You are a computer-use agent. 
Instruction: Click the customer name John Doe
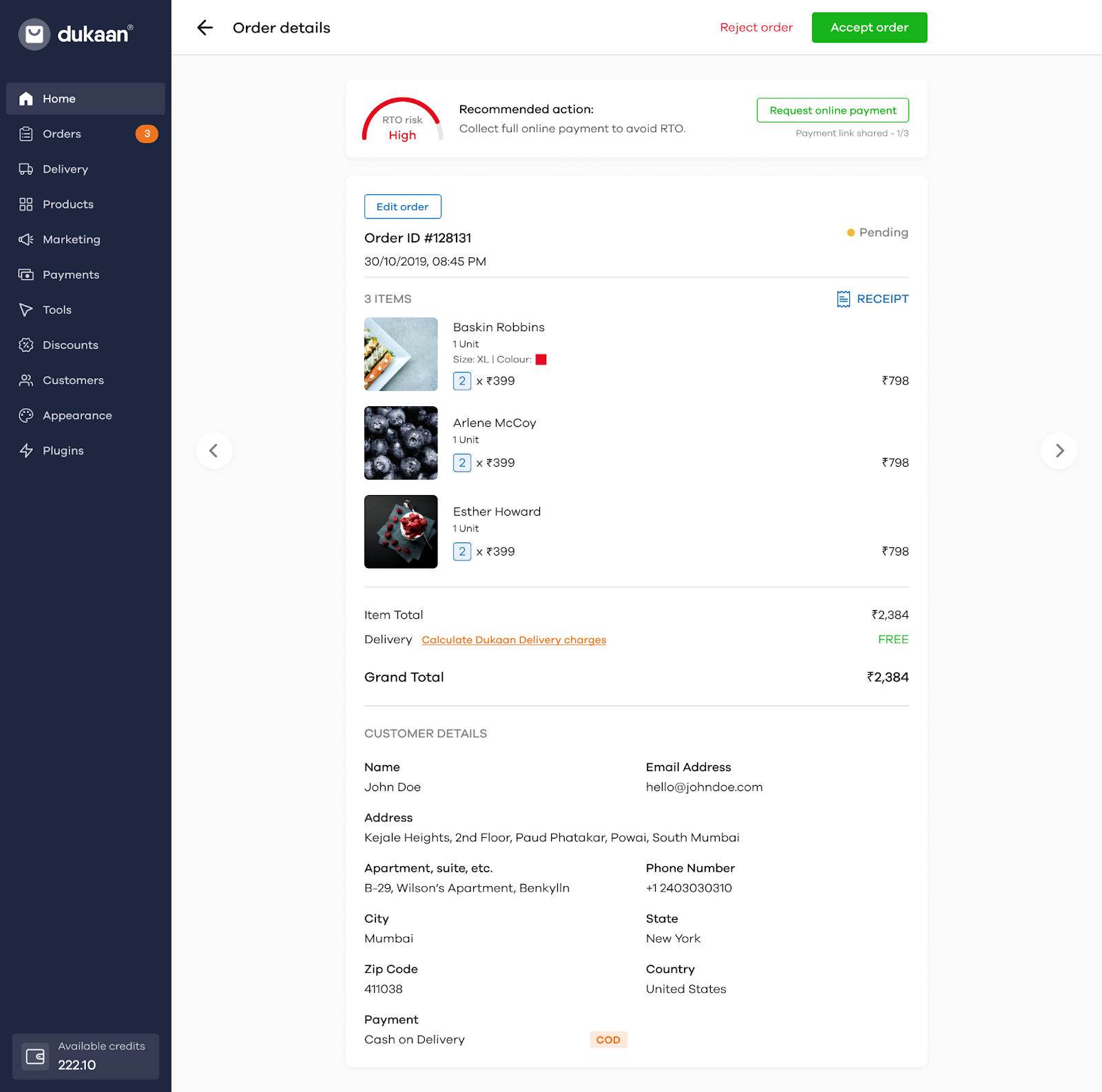point(393,787)
